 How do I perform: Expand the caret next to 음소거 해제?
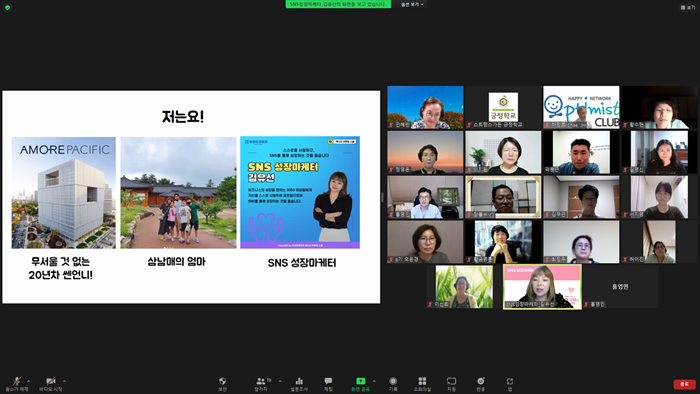coord(29,381)
